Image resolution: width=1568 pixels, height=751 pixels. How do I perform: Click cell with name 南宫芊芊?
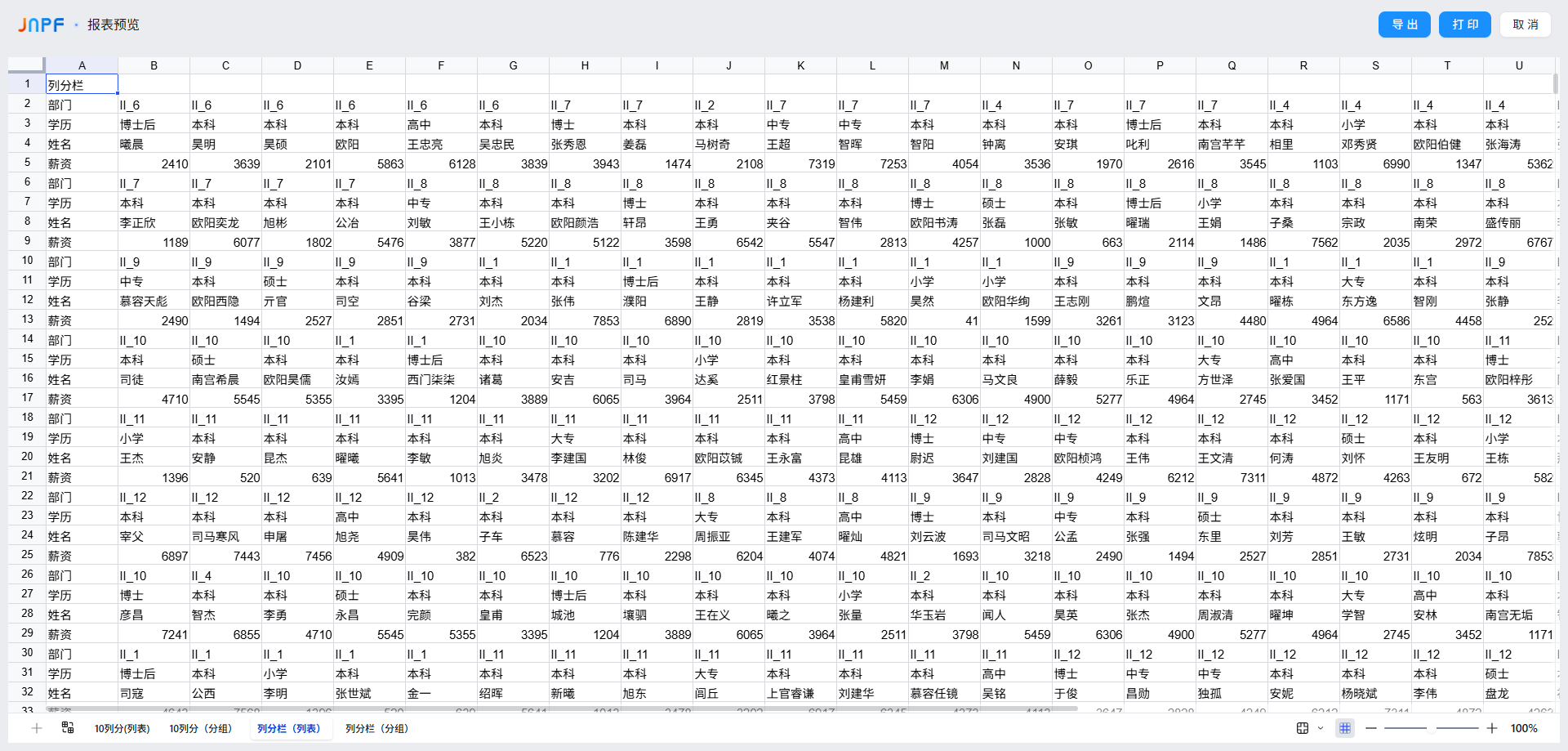1232,144
